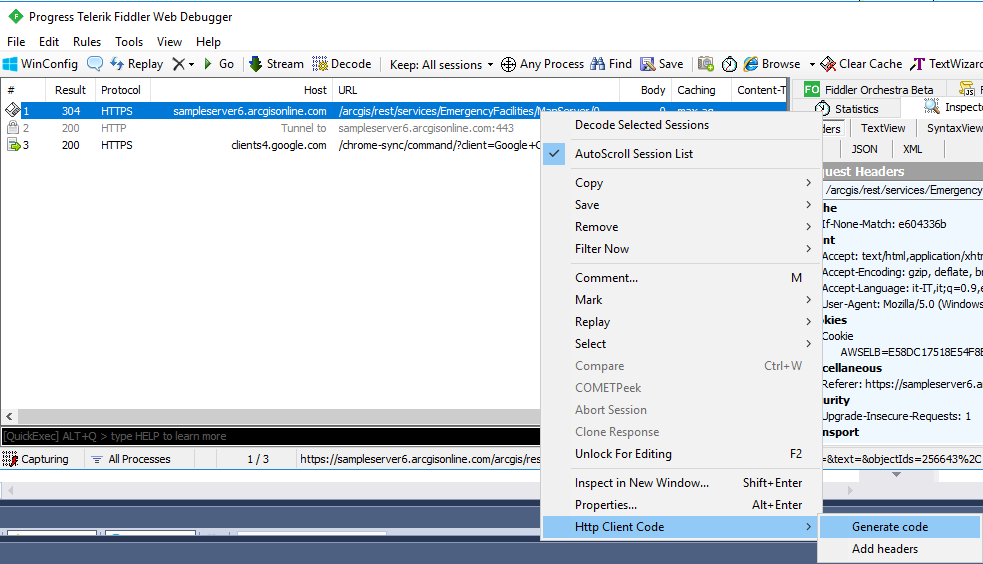The width and height of the screenshot is (983, 564).
Task: Click the Comment... menu entry
Action: pos(681,278)
